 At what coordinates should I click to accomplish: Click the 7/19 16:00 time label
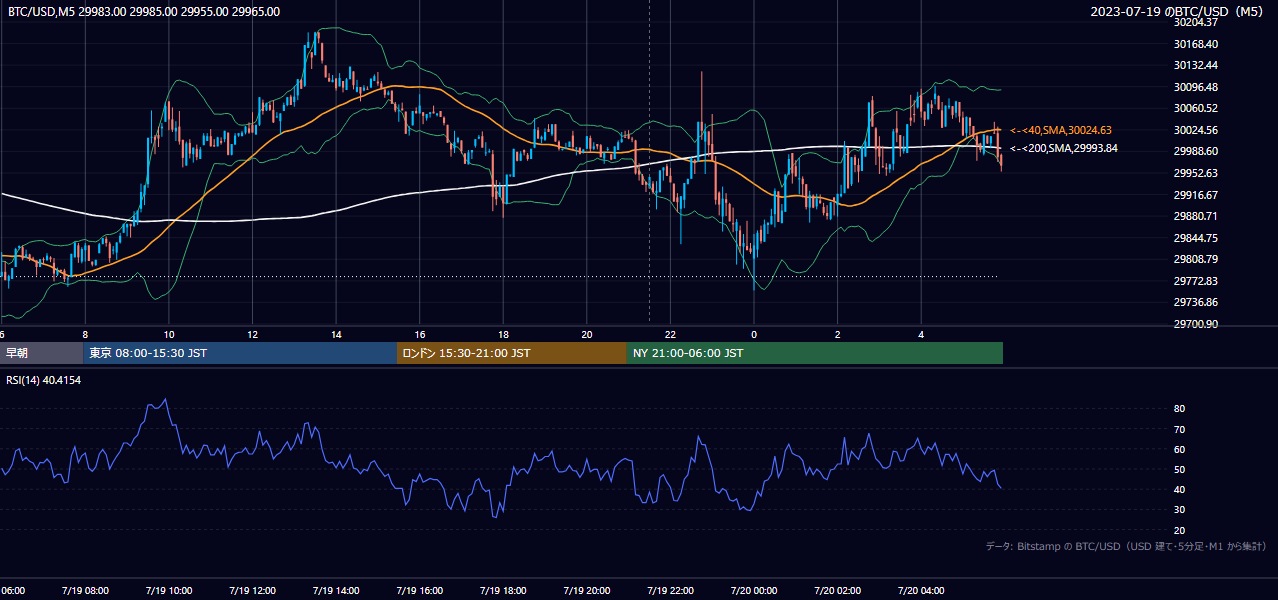(x=419, y=591)
